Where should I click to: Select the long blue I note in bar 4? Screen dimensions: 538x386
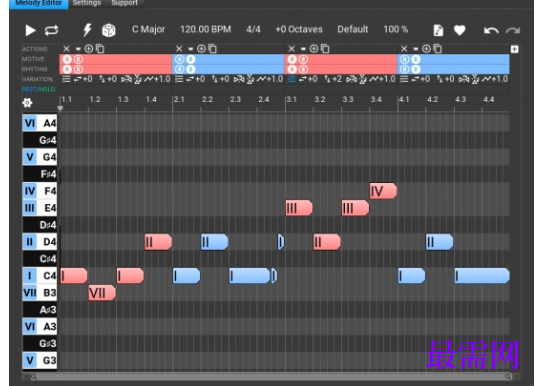[x=482, y=276]
